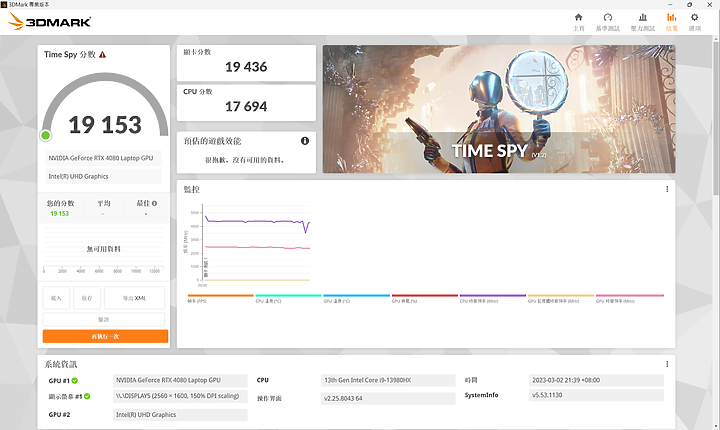The width and height of the screenshot is (720, 430).
Task: Toggle the CPU clock frequency legend (purple)
Action: [493, 299]
